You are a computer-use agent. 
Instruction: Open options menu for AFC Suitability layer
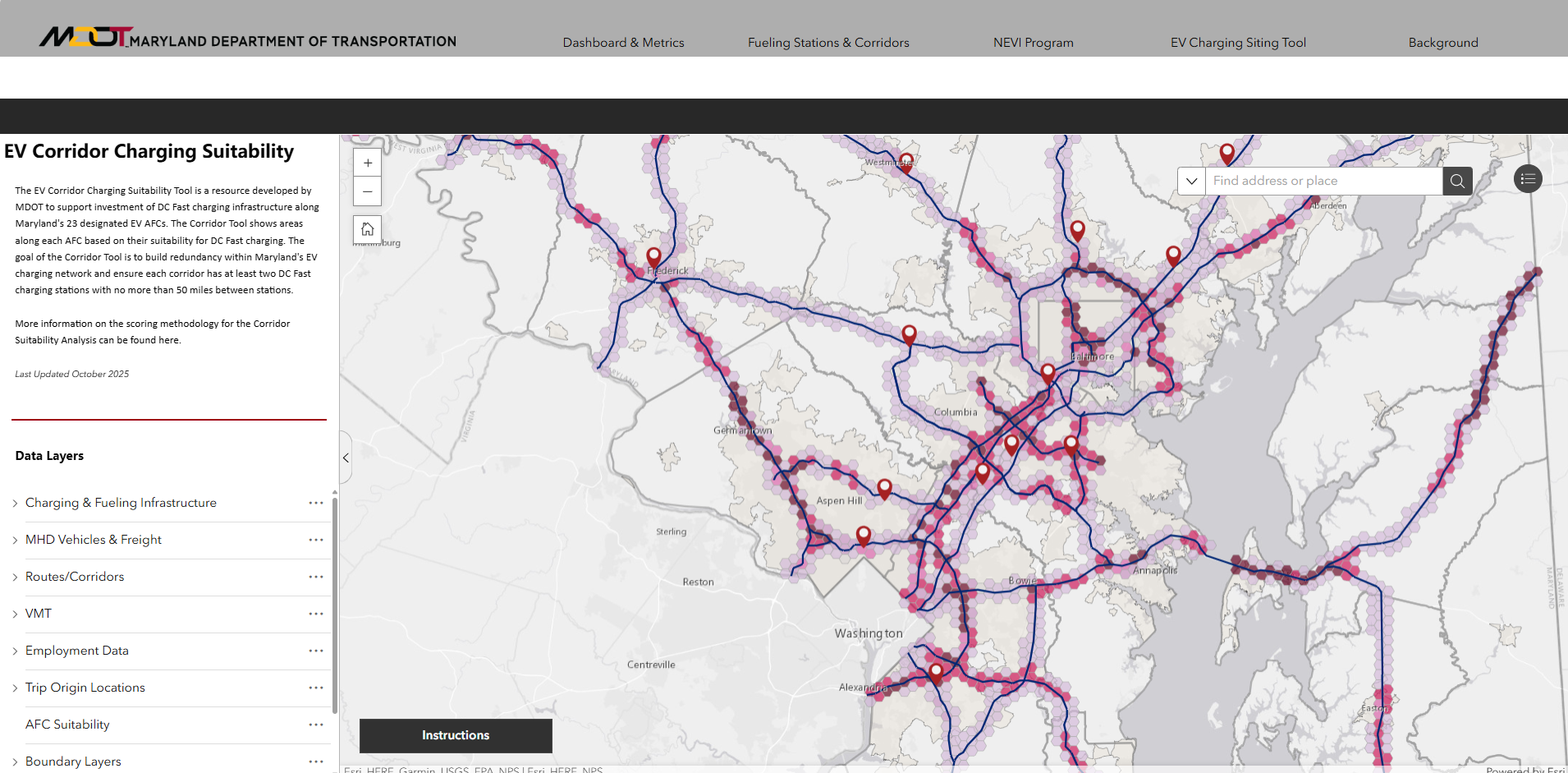pos(316,725)
